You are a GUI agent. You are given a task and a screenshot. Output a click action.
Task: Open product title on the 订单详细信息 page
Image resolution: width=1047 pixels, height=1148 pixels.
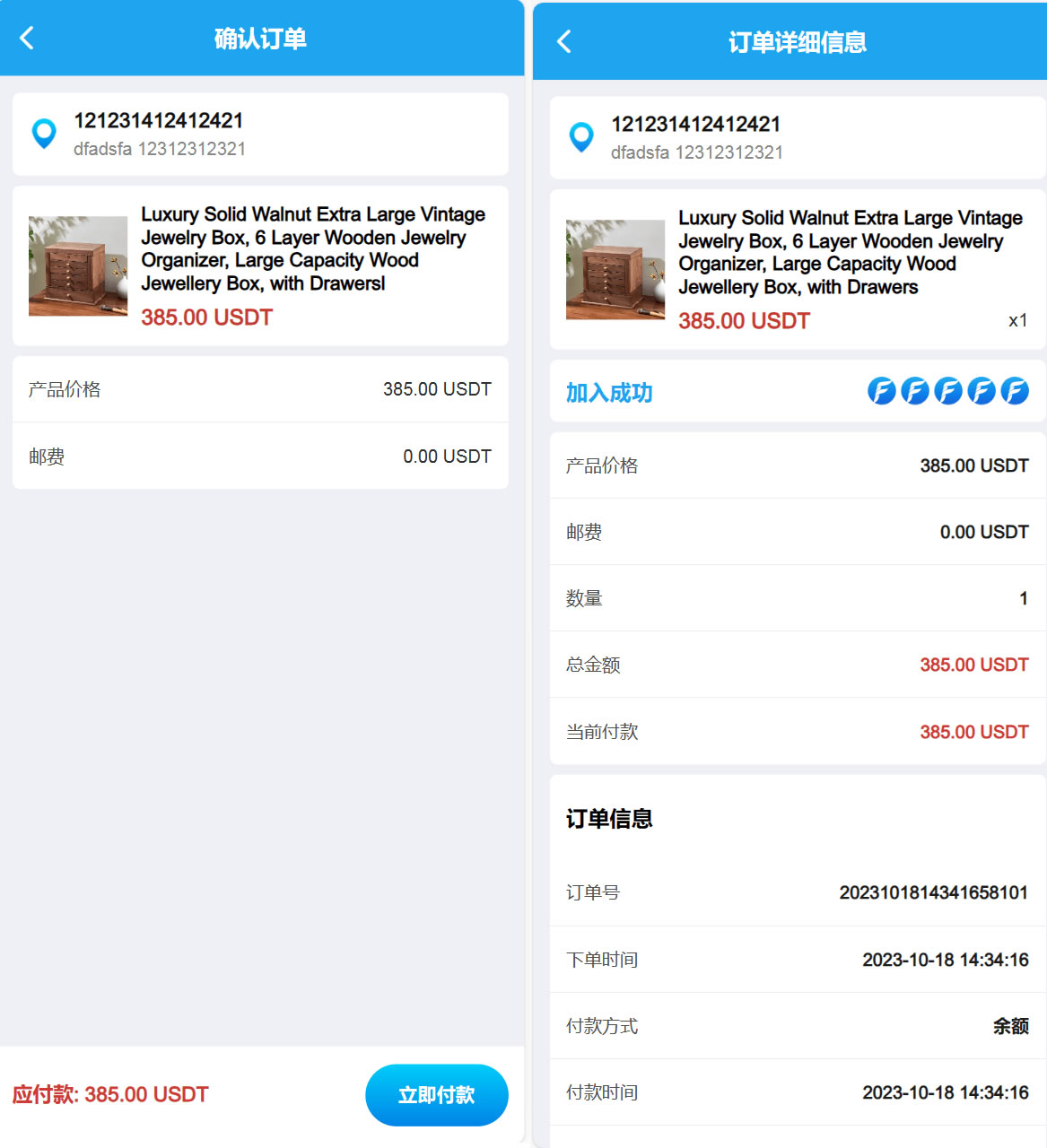(850, 252)
